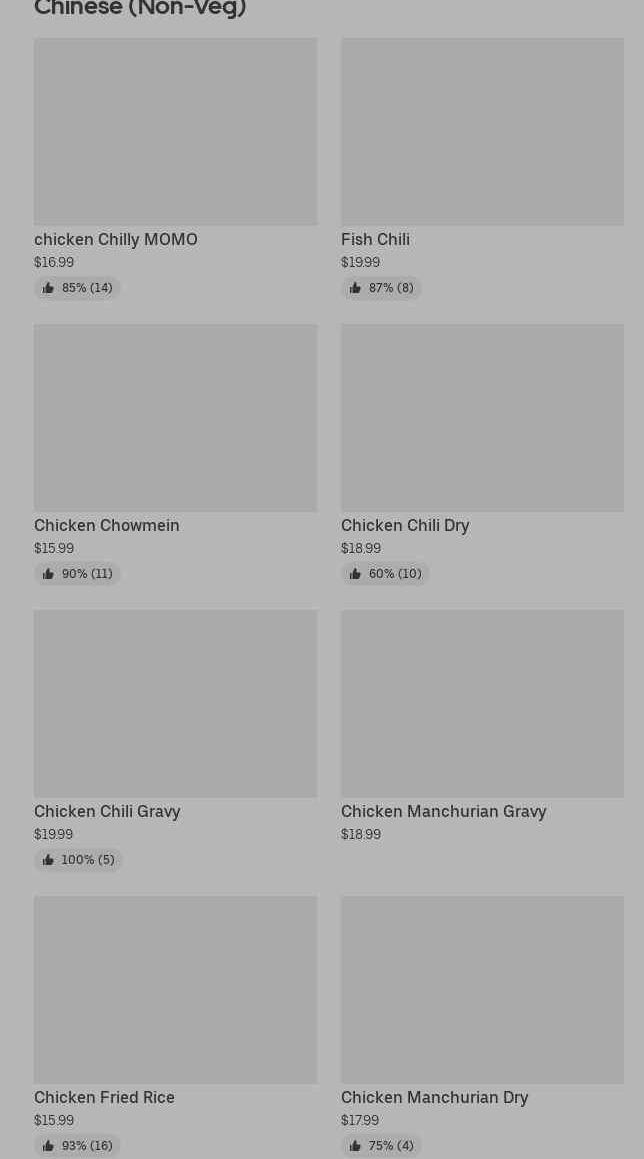This screenshot has height=1159, width=644.
Task: Click thumbs-up icon under Chicken Chili Dry
Action: tap(355, 574)
